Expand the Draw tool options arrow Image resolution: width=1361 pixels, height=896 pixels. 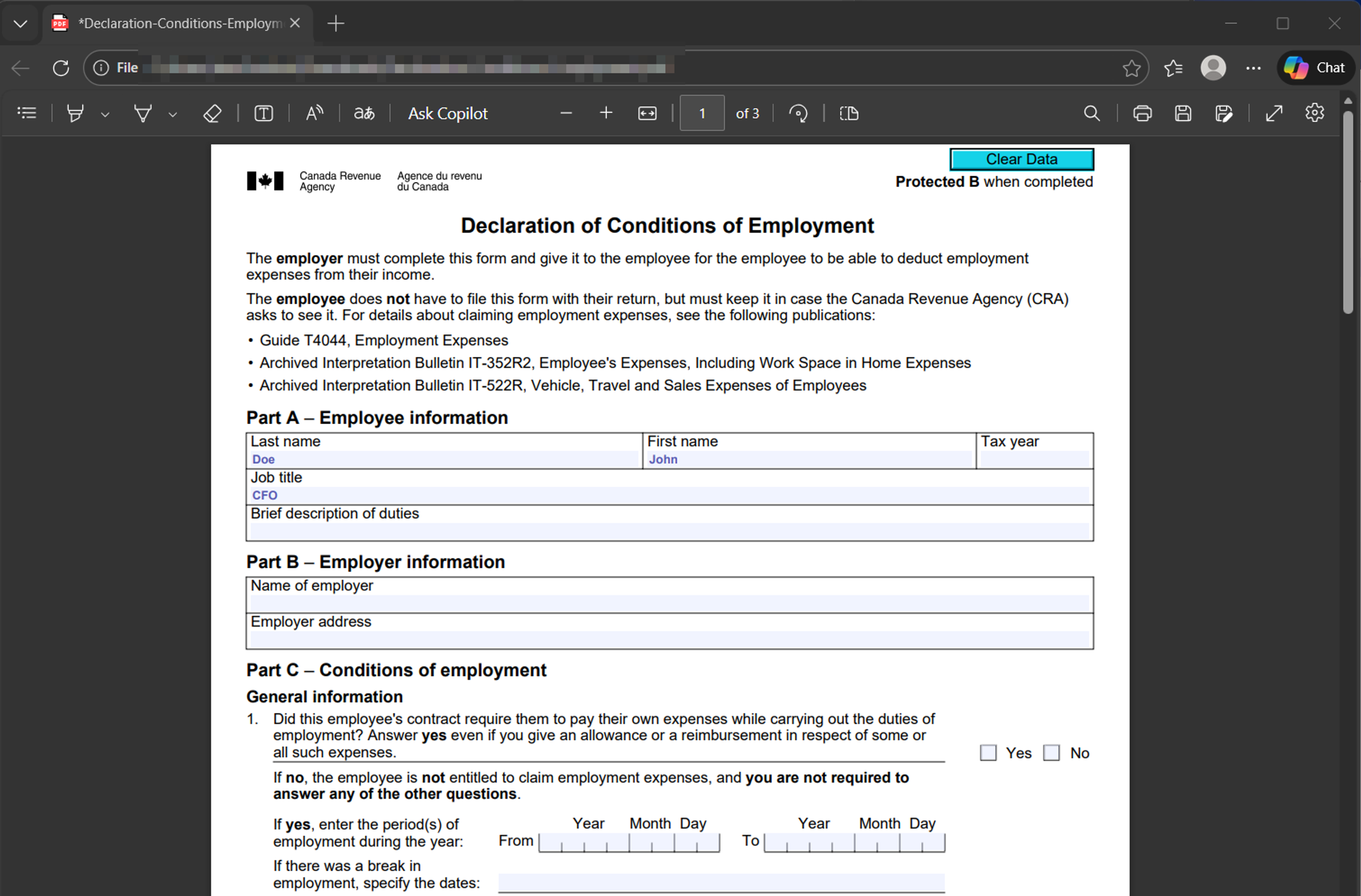(173, 114)
